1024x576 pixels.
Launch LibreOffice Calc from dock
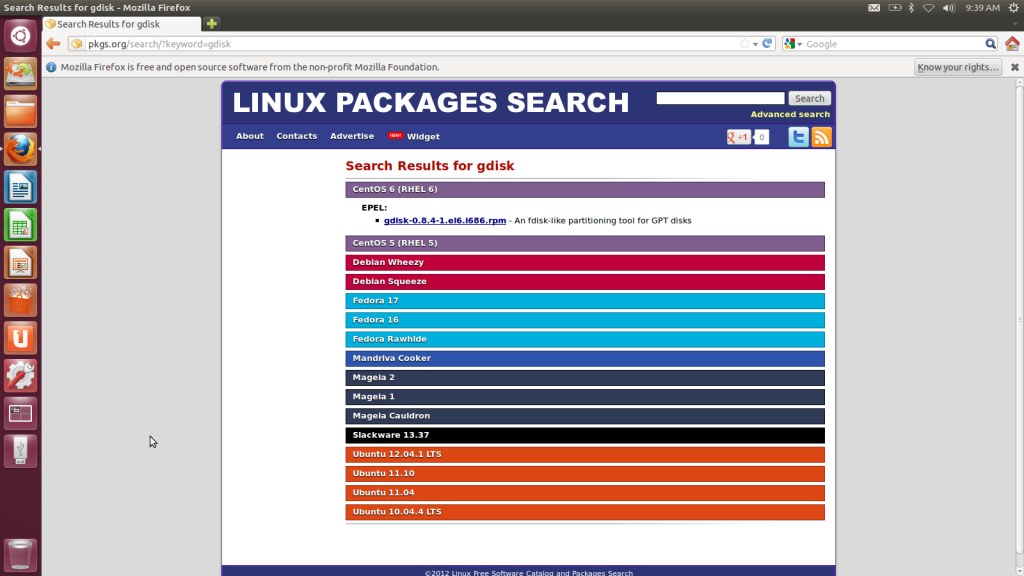pos(20,225)
